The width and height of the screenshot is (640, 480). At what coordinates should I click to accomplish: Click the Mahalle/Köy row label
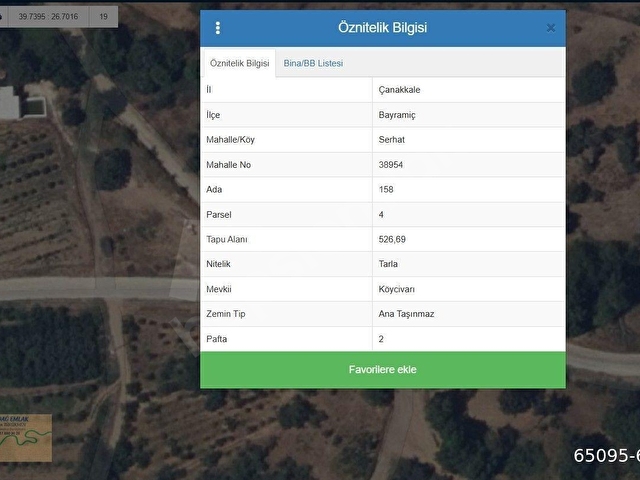tap(230, 140)
